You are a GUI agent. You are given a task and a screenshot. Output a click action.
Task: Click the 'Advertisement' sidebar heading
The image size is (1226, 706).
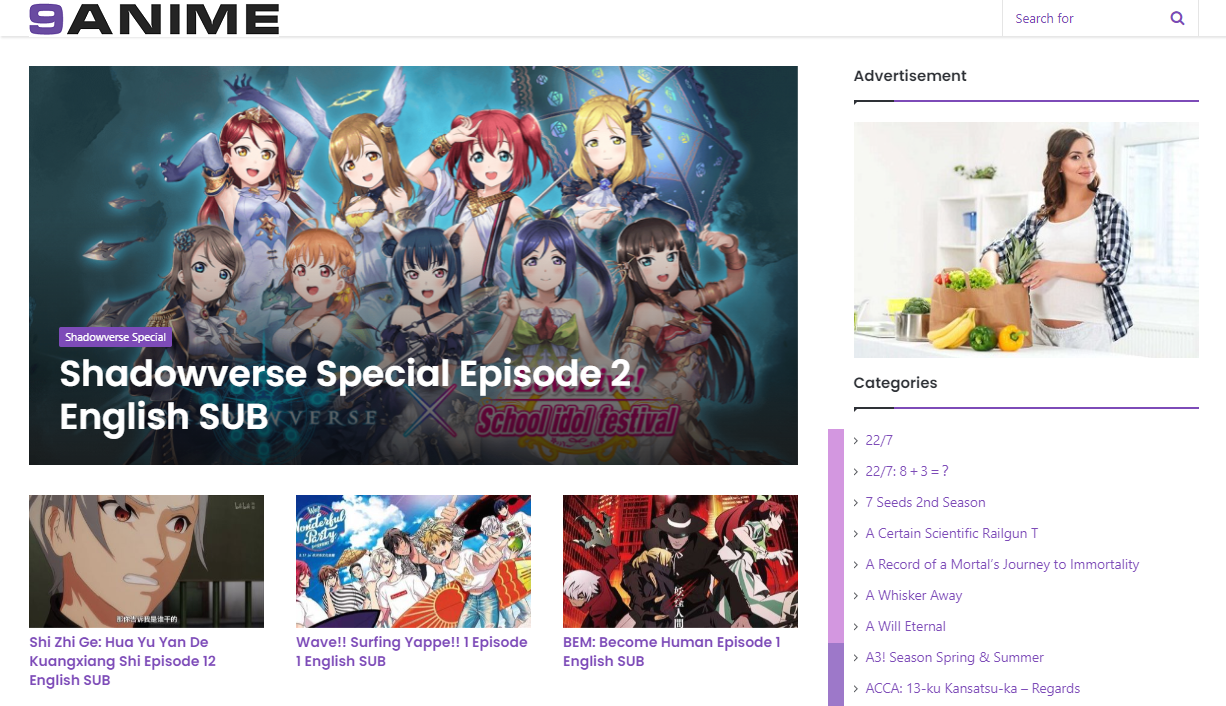(x=910, y=76)
